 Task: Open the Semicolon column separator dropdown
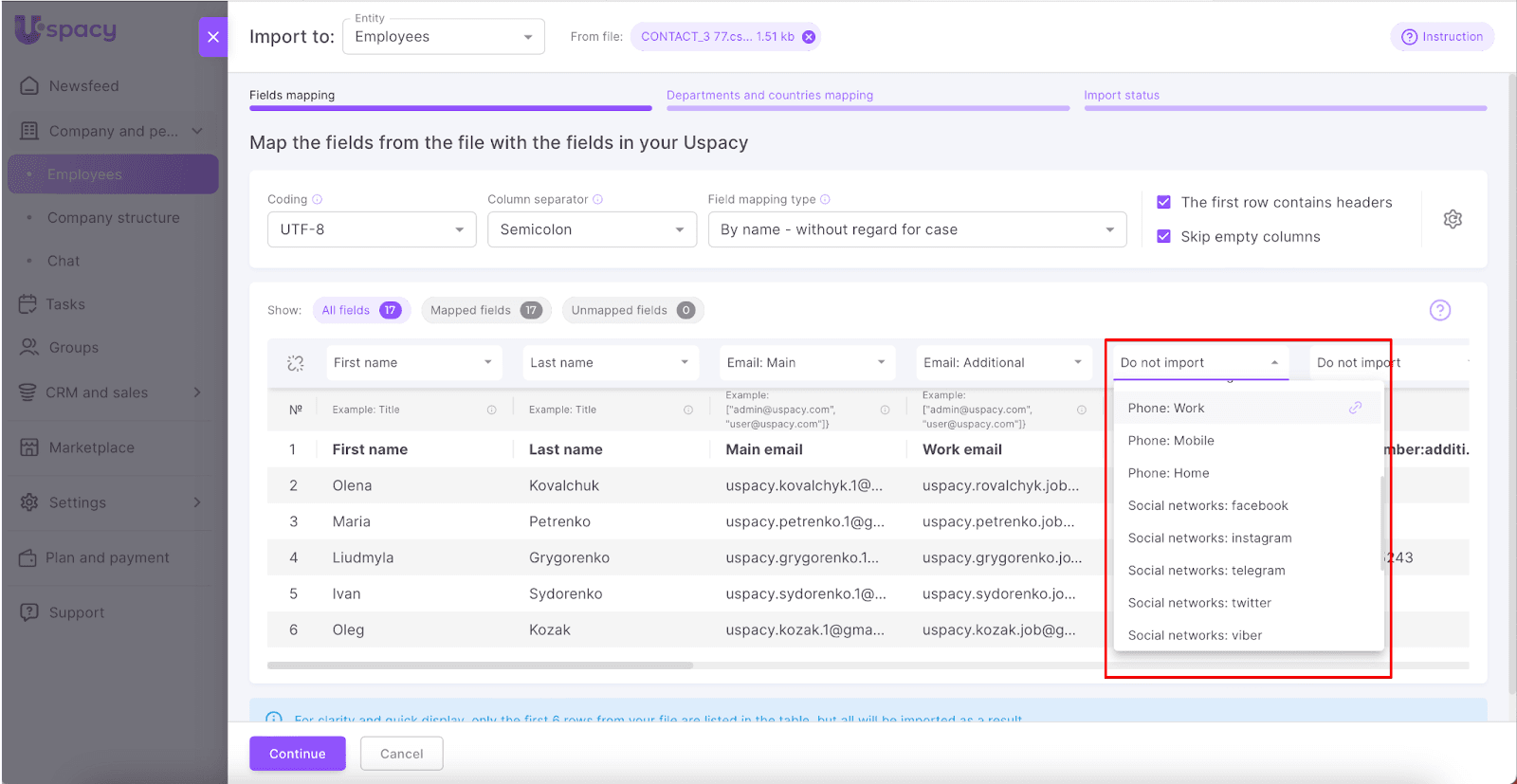(x=592, y=229)
